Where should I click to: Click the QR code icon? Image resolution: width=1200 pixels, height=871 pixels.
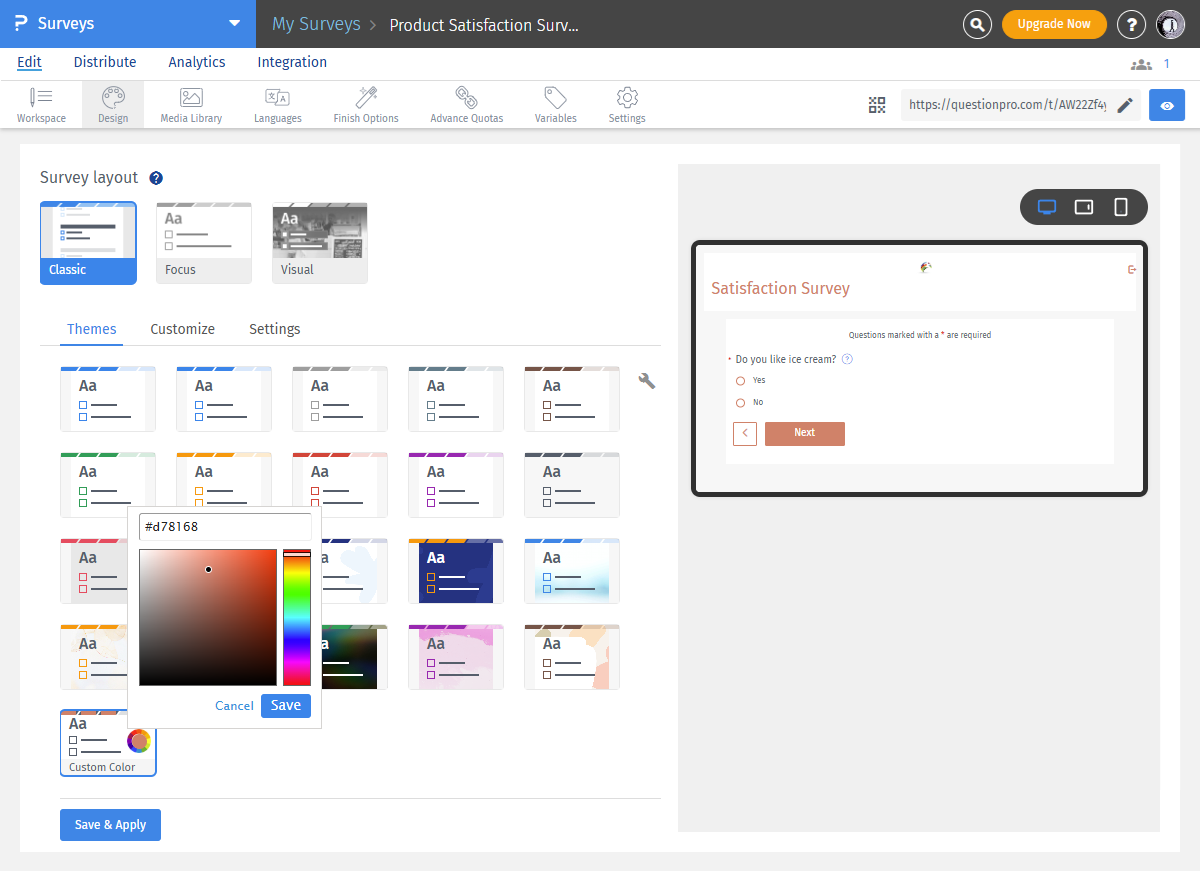(877, 105)
